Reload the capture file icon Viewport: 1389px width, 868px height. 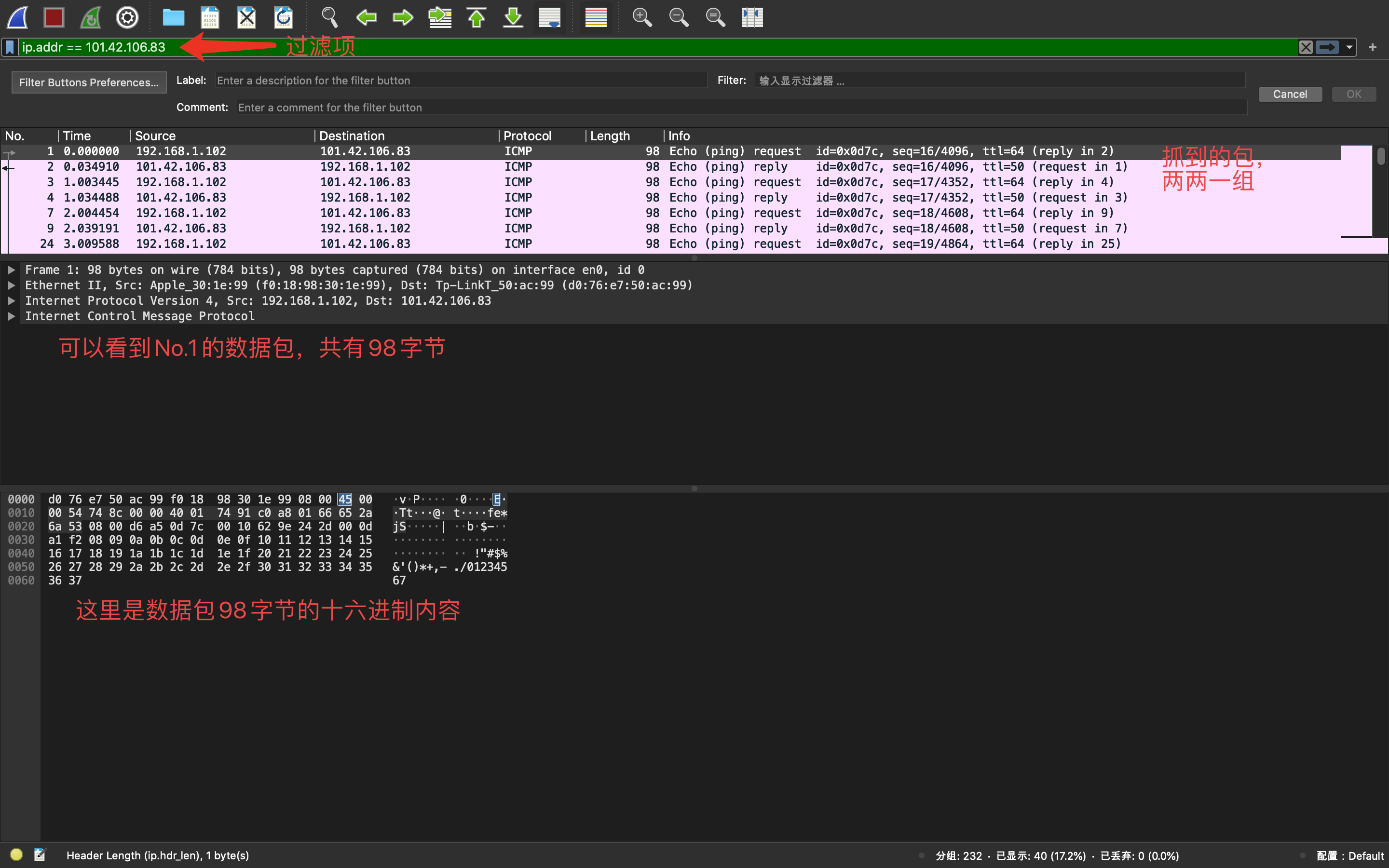pyautogui.click(x=284, y=17)
